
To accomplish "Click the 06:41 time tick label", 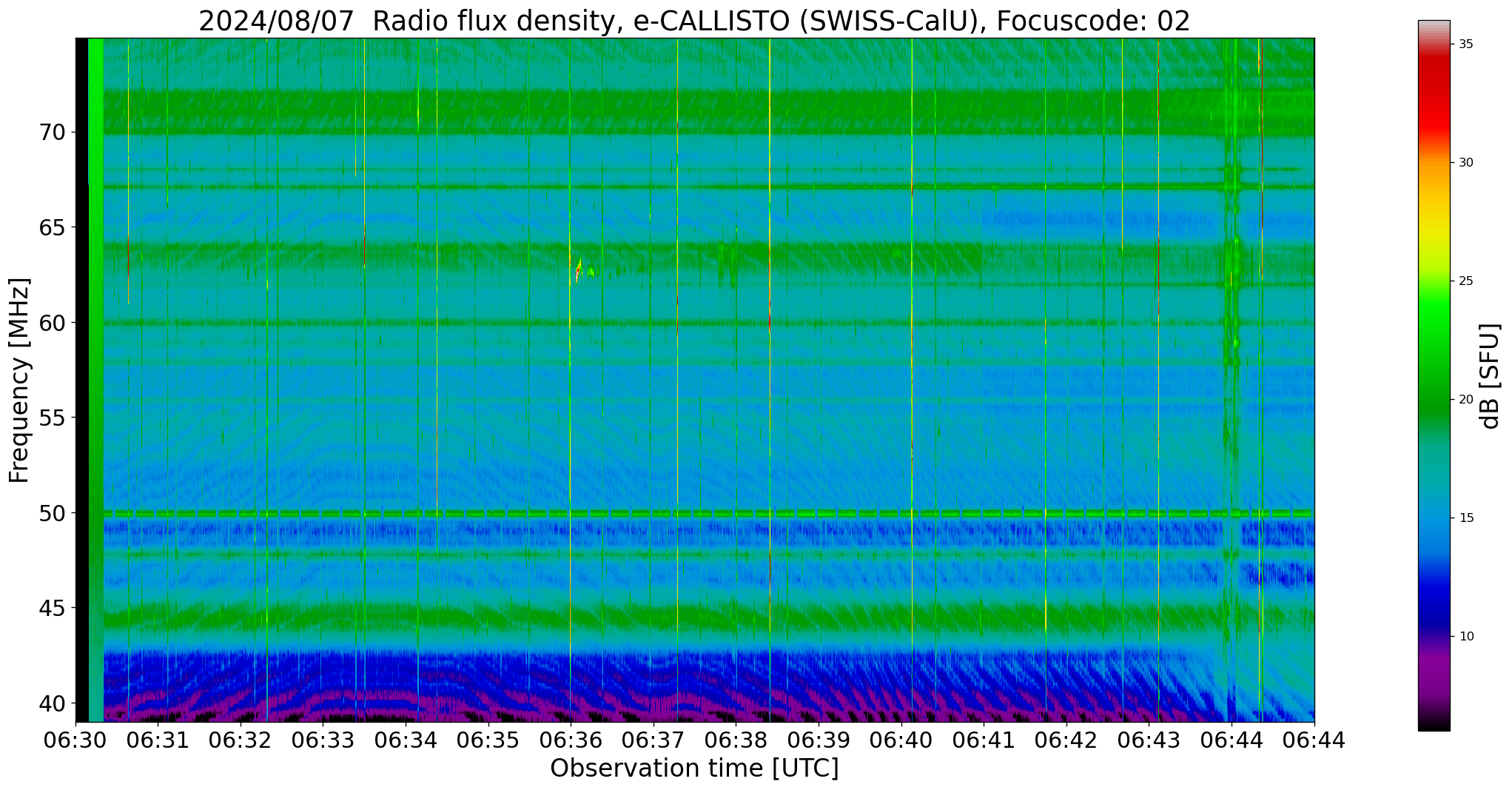I will click(x=984, y=740).
